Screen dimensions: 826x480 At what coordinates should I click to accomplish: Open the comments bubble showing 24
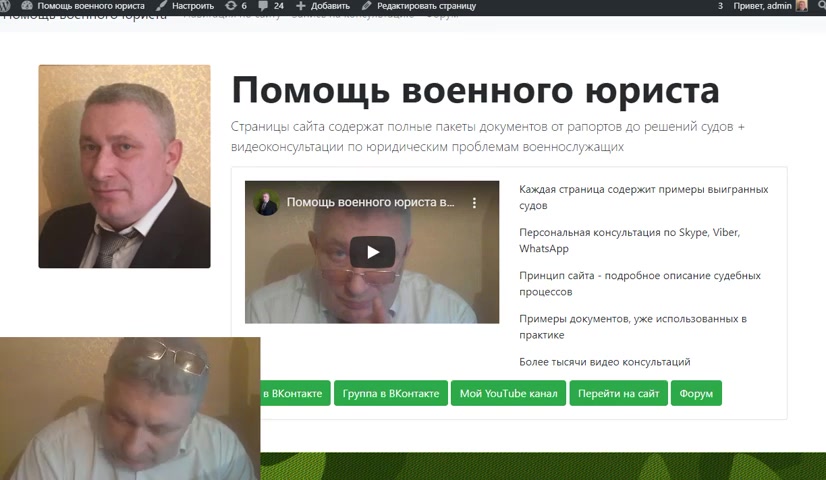[x=263, y=6]
